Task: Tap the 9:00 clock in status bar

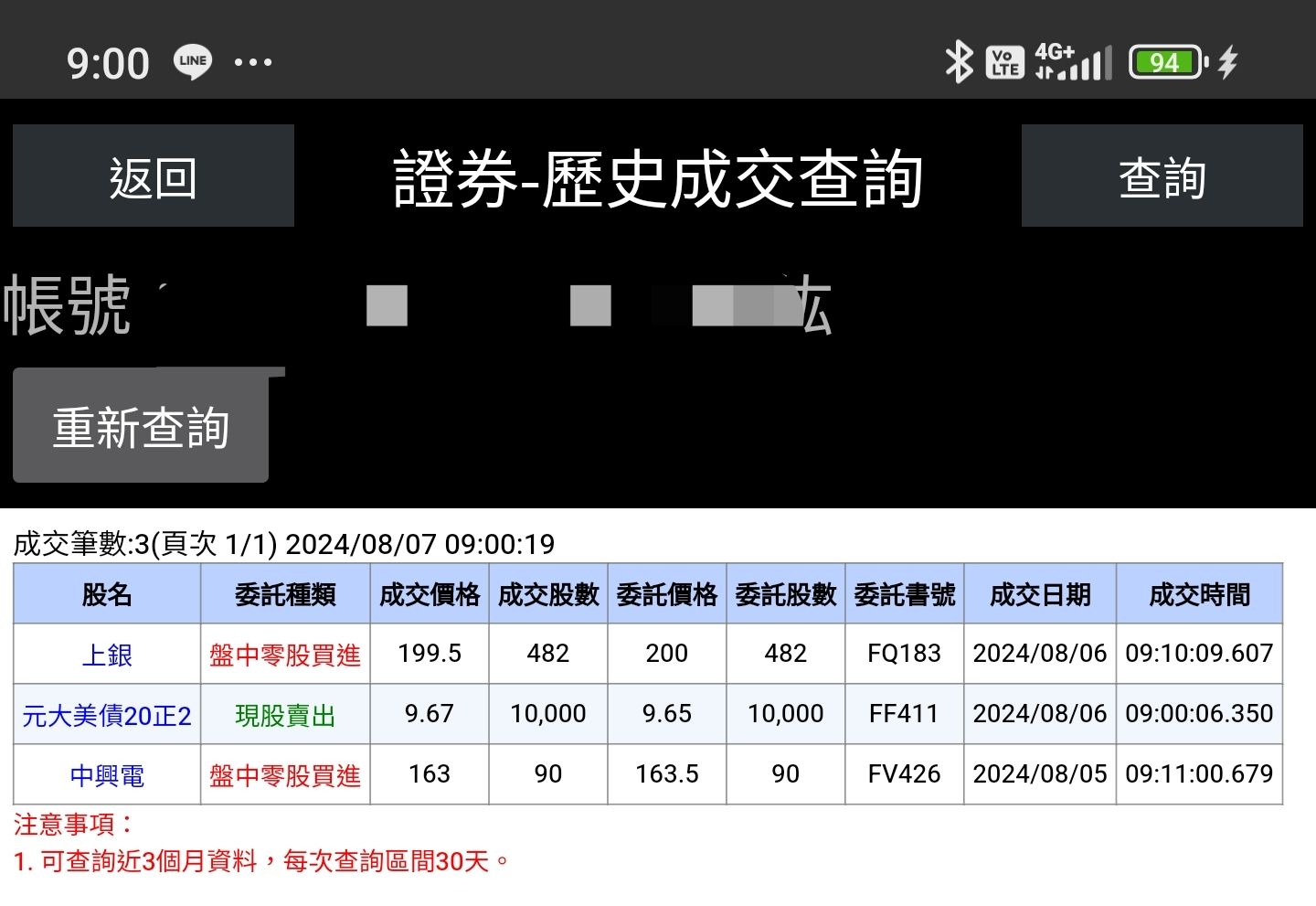Action: 108,62
